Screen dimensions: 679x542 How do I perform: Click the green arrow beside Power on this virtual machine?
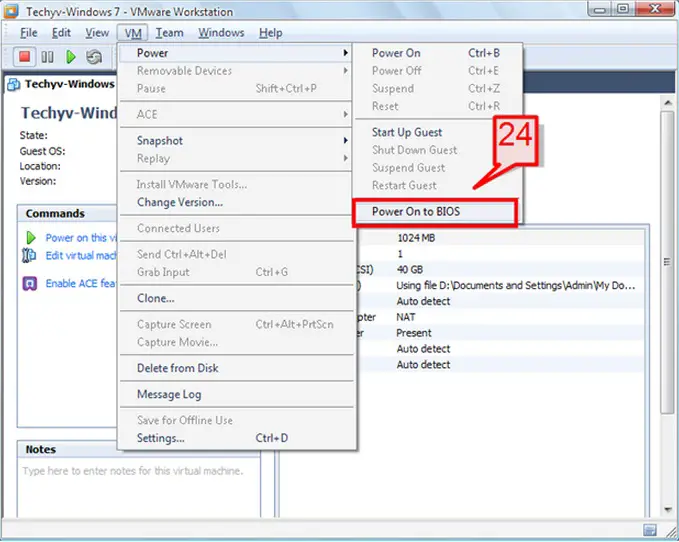coord(31,238)
